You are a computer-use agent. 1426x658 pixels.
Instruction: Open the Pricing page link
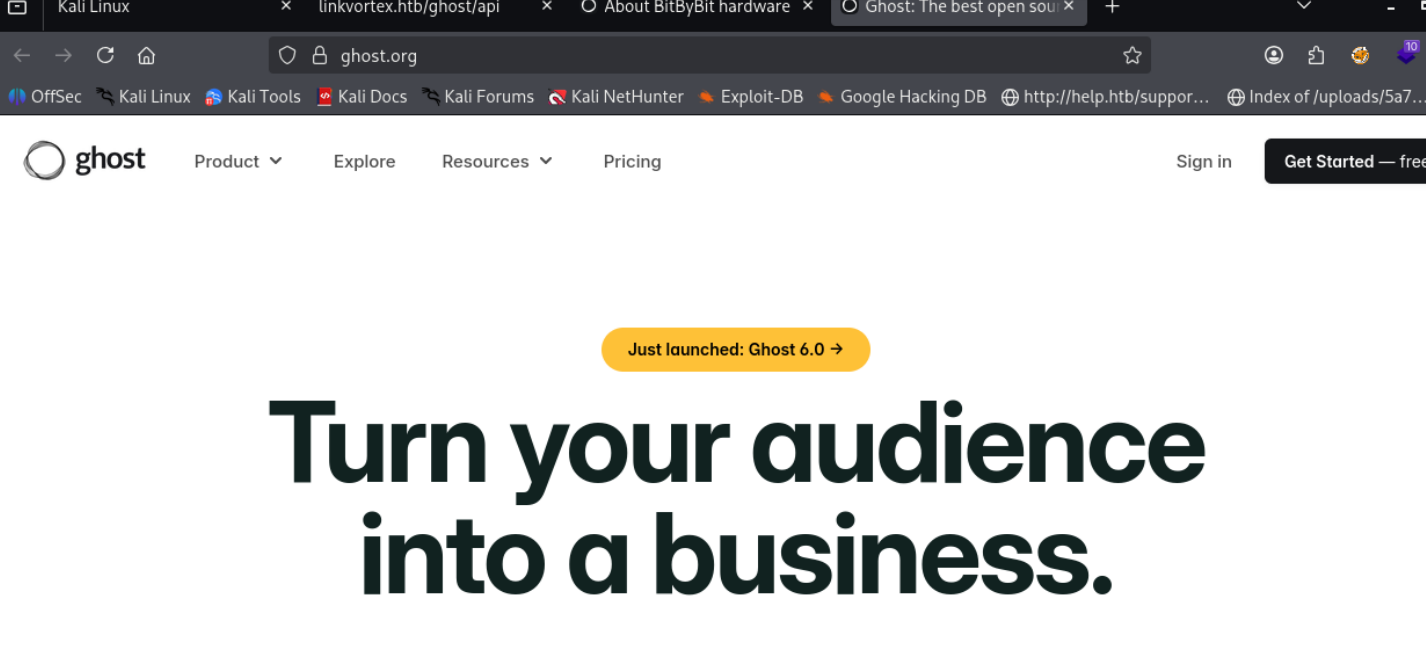click(632, 161)
